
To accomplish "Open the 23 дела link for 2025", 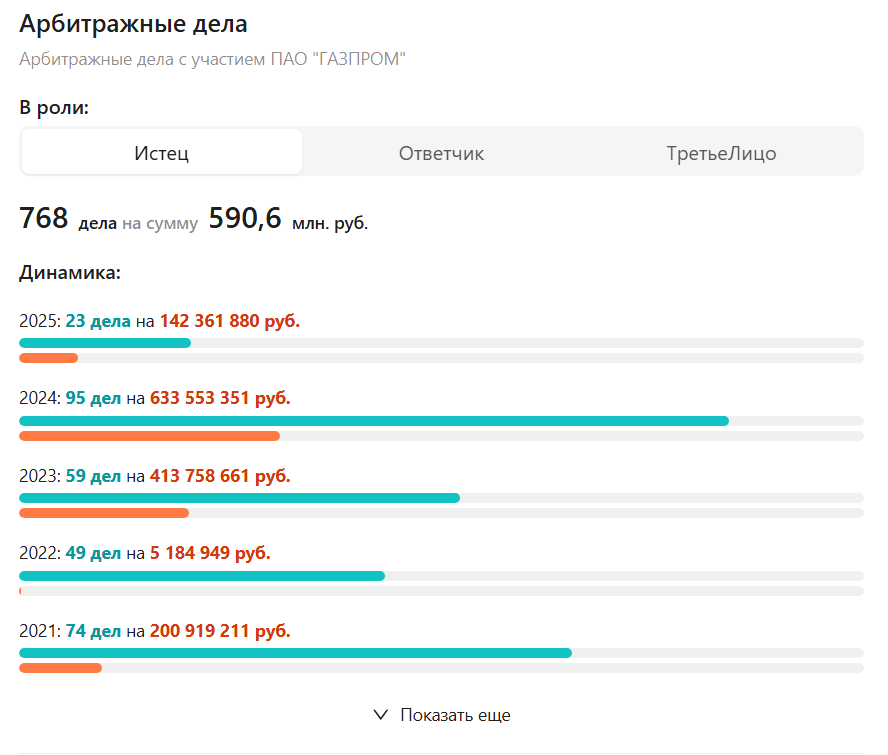I will pyautogui.click(x=98, y=321).
